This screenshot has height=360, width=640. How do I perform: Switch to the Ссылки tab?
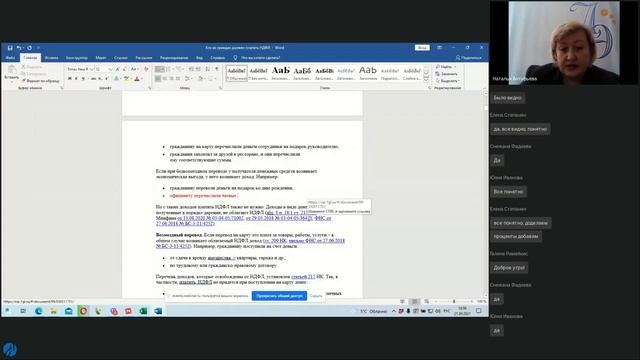121,58
